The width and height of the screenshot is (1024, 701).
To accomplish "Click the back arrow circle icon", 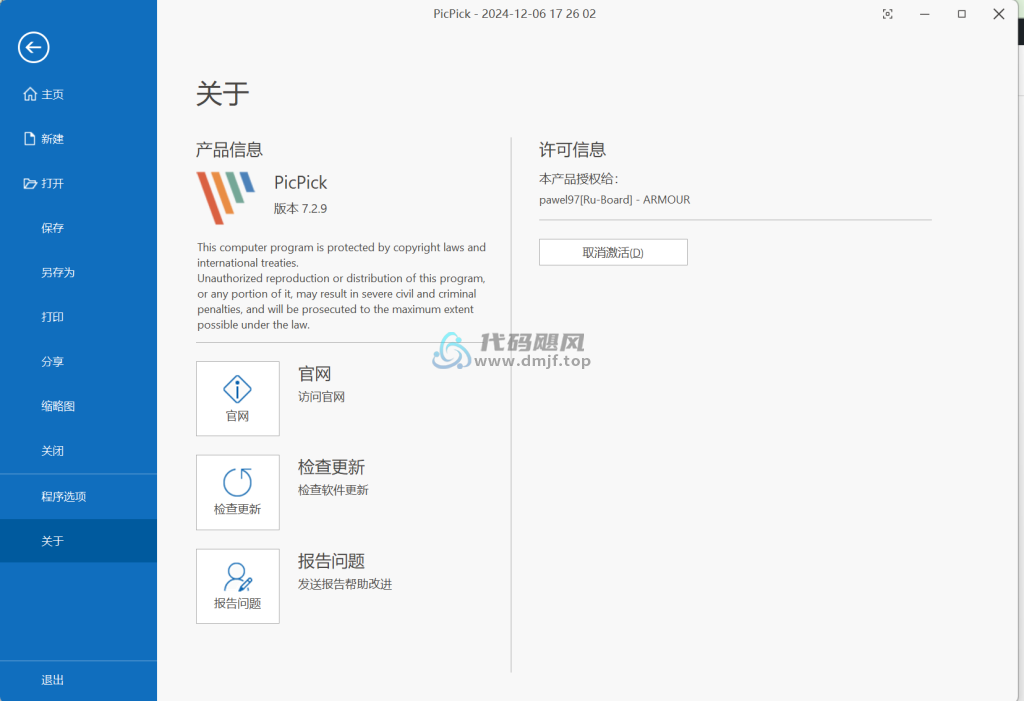I will [33, 47].
